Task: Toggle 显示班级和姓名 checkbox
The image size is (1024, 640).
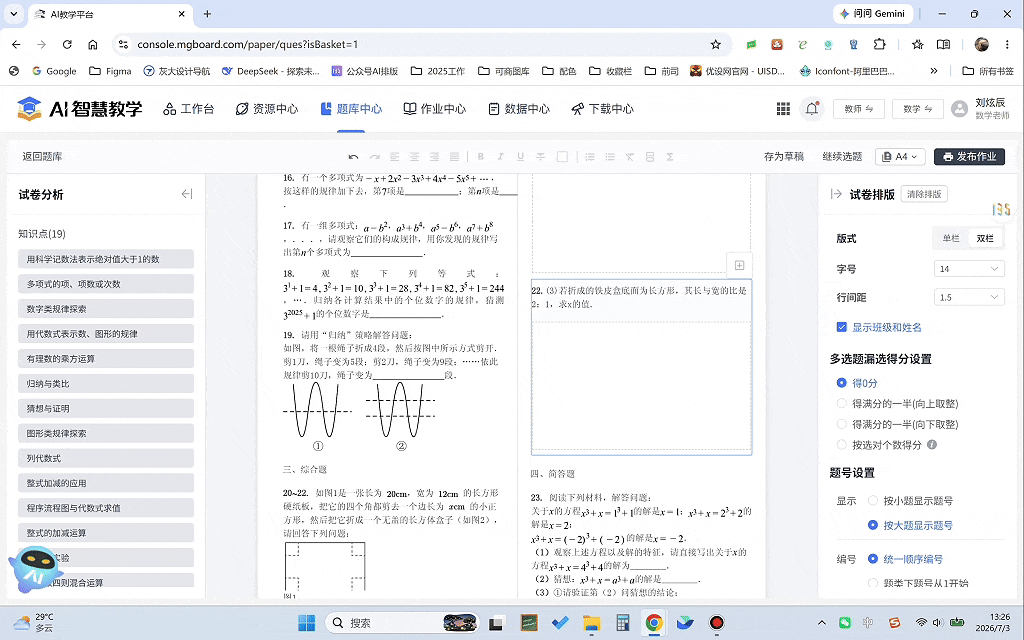Action: tap(842, 327)
